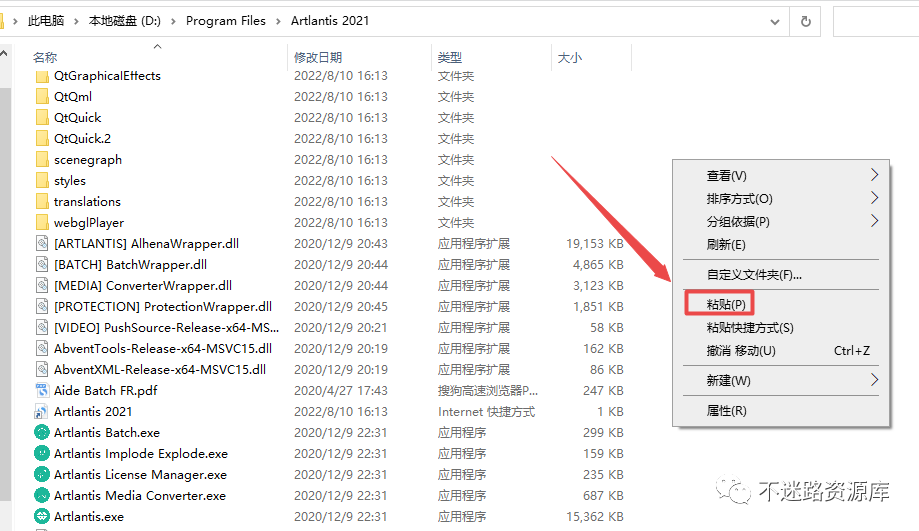The height and width of the screenshot is (531, 919).
Task: Select file name Artlantis License Manager.exe
Action: point(140,475)
